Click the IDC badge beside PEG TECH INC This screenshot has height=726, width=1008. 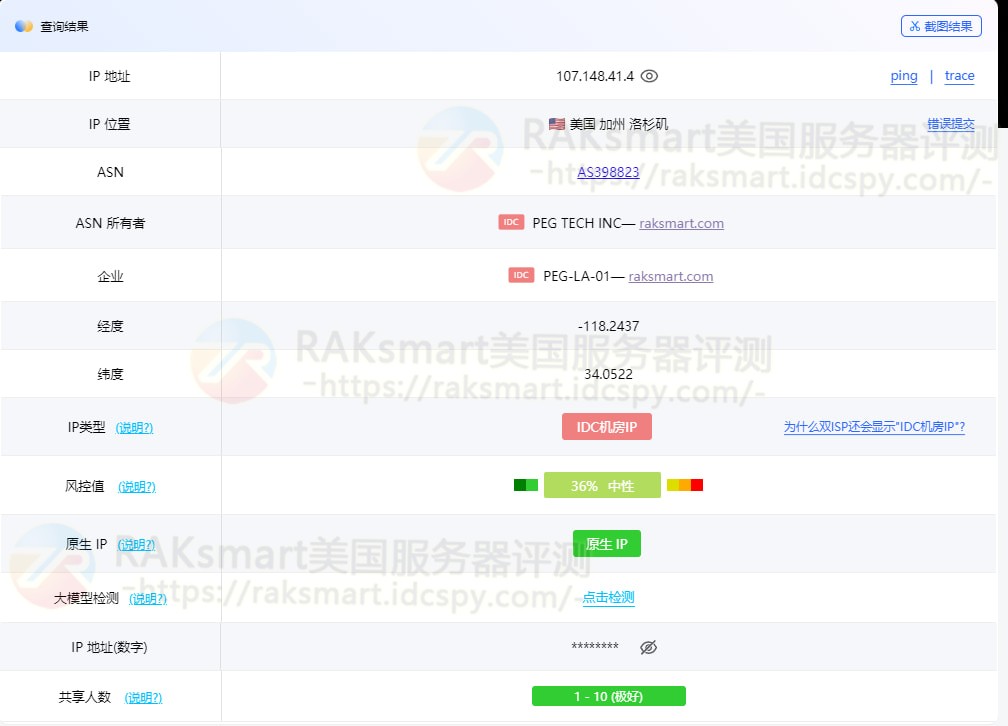[x=511, y=222]
